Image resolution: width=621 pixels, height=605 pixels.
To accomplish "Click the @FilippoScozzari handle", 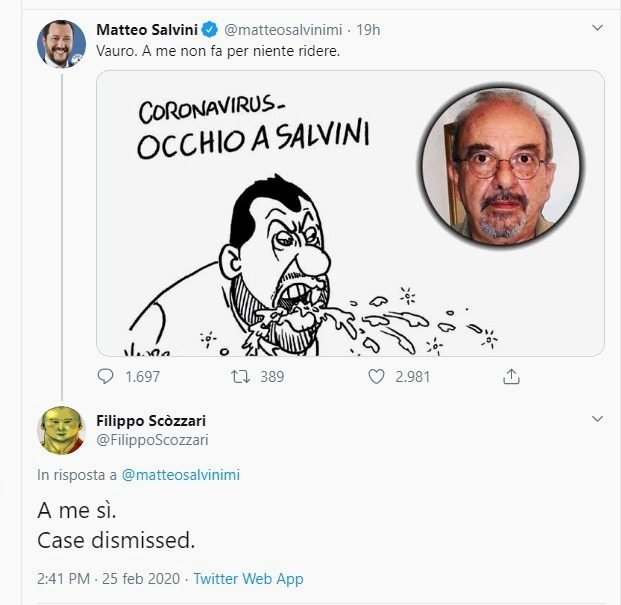I will [x=153, y=439].
